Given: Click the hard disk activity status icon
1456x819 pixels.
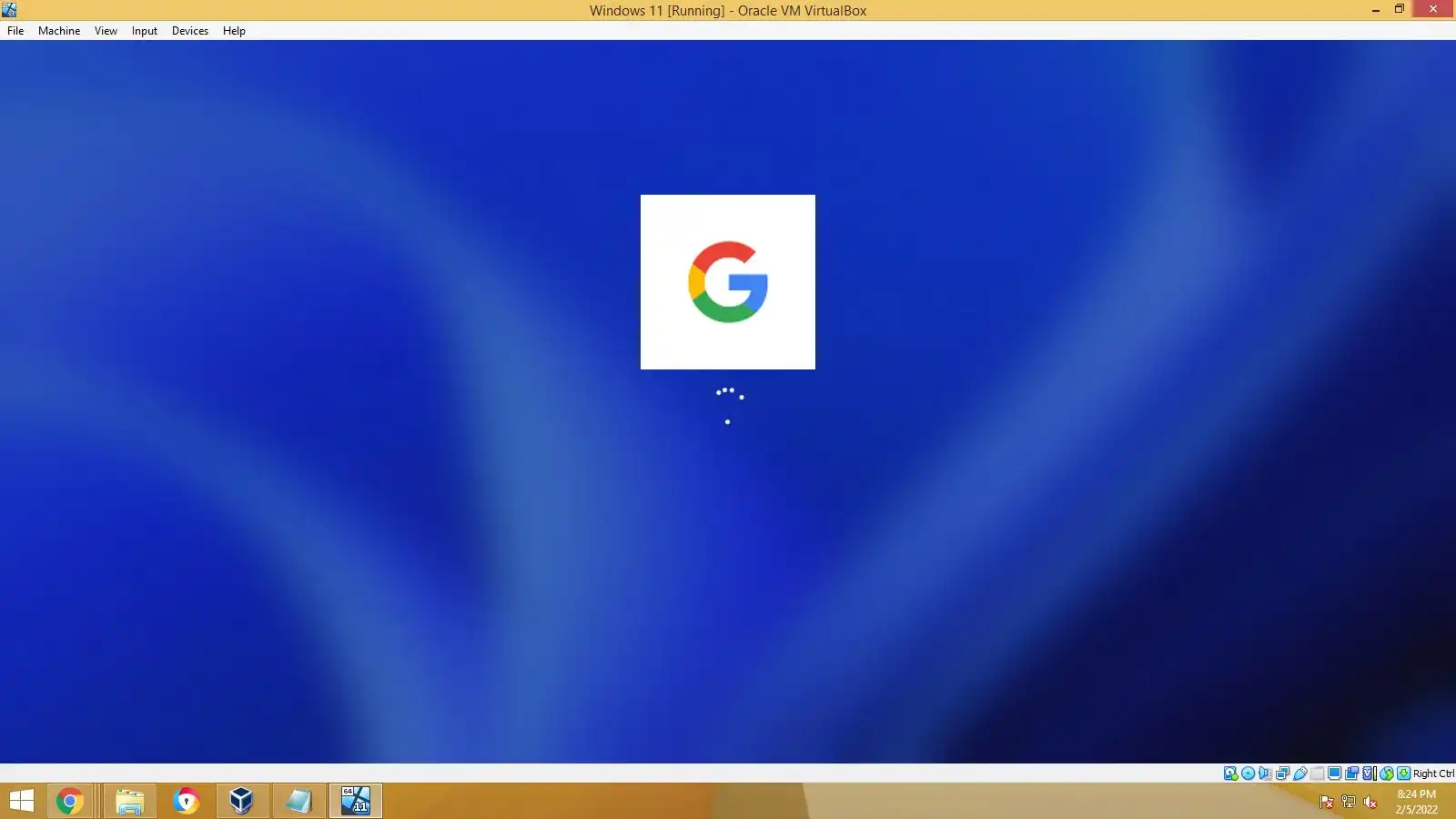Looking at the screenshot, I should tap(1230, 773).
